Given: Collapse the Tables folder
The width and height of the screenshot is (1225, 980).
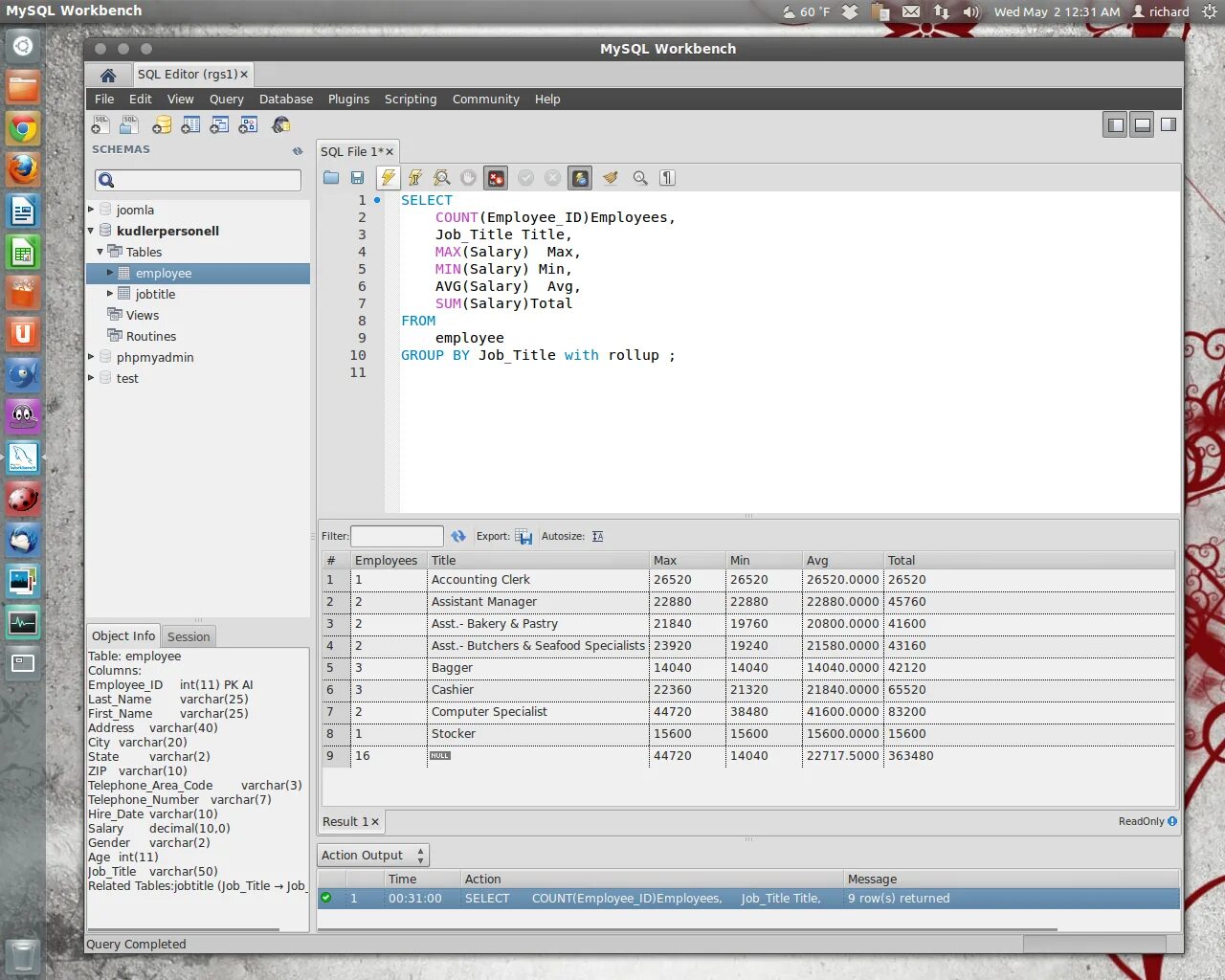Looking at the screenshot, I should point(100,252).
